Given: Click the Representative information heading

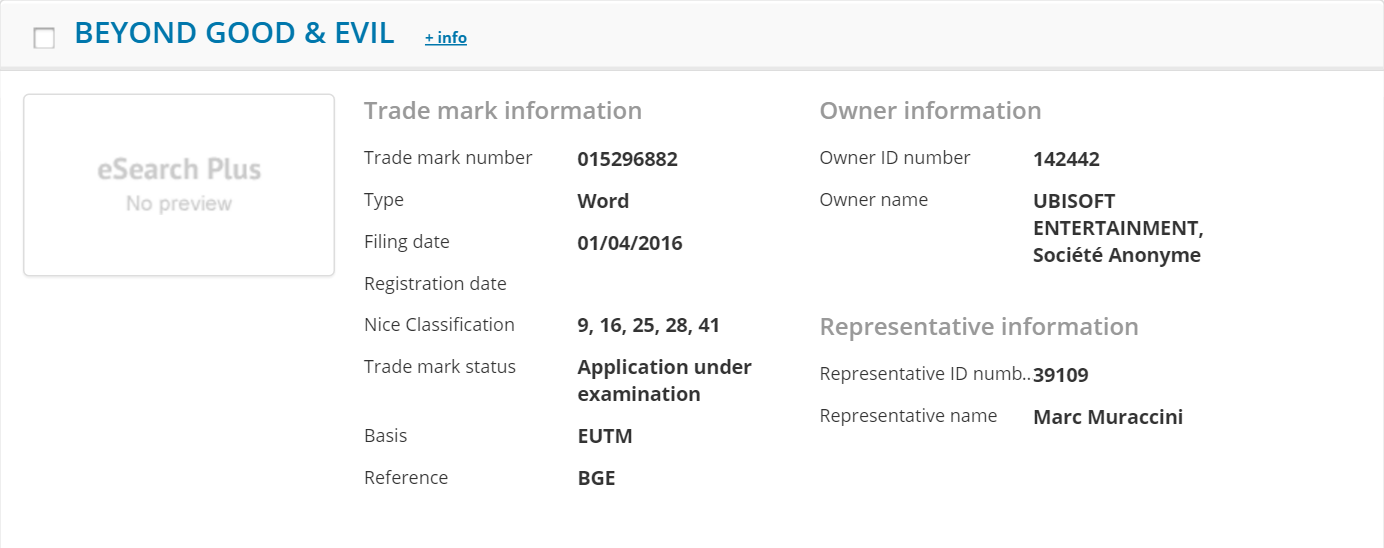Looking at the screenshot, I should click(x=978, y=327).
